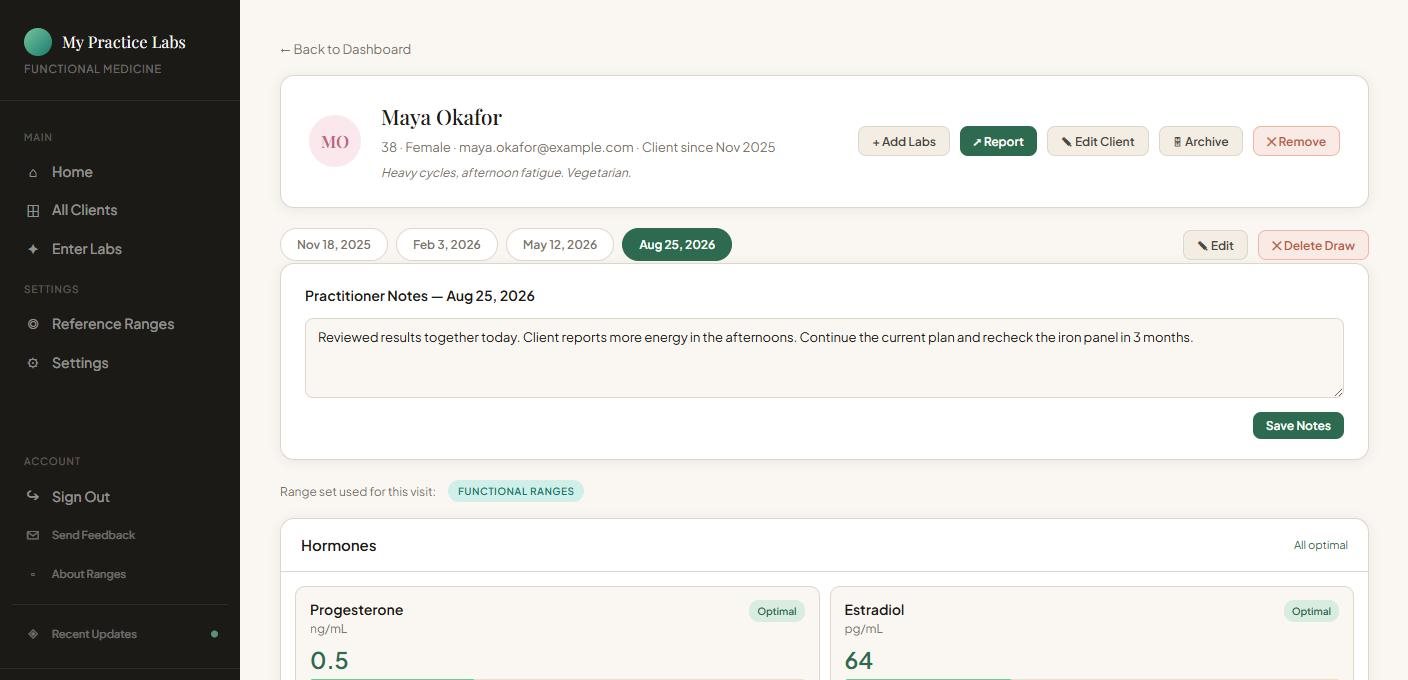
Task: Open the Progesterone result card
Action: pyautogui.click(x=557, y=633)
